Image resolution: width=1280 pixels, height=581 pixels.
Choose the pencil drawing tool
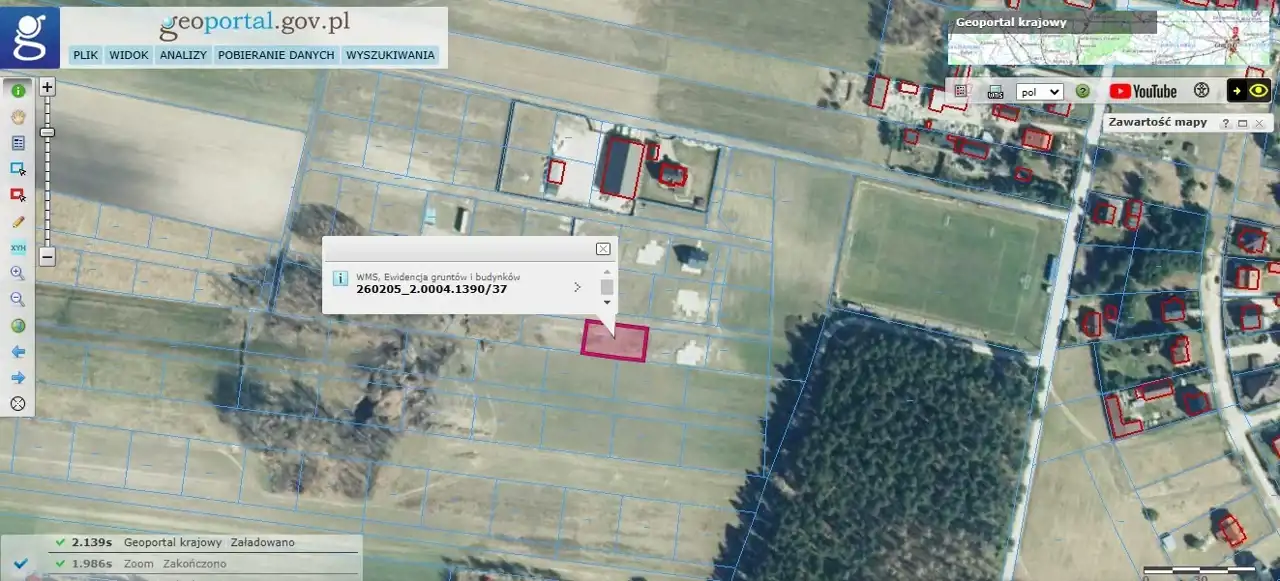pos(17,220)
